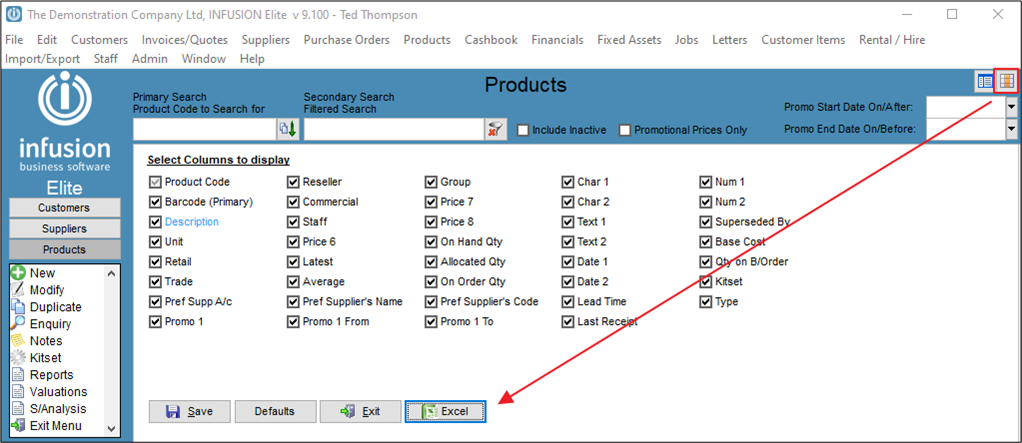Click the Infusion app icon in title bar
Image resolution: width=1022 pixels, height=443 pixels.
point(13,14)
